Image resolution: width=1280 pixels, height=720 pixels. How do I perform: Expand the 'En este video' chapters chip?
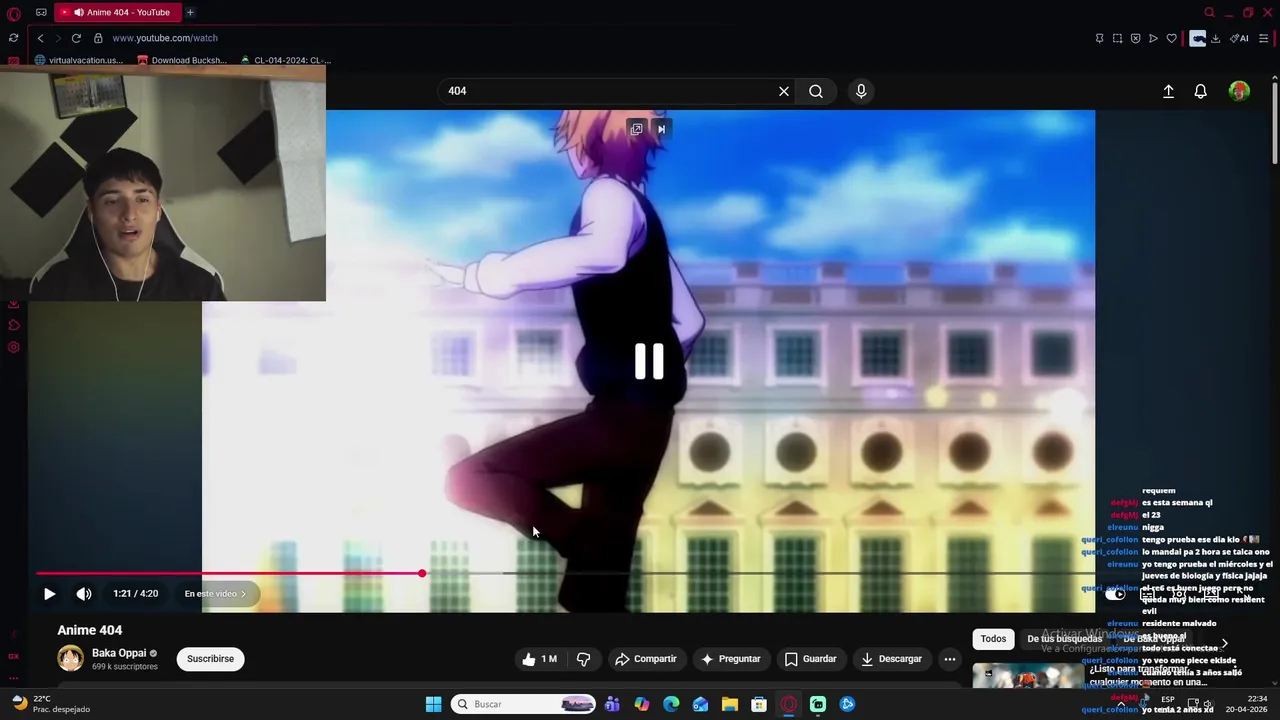(x=215, y=594)
